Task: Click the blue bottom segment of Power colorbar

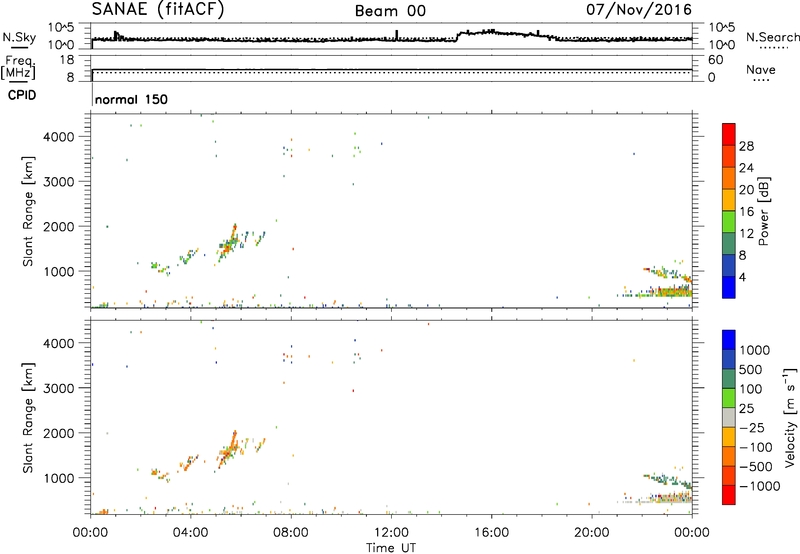Action: coord(729,287)
